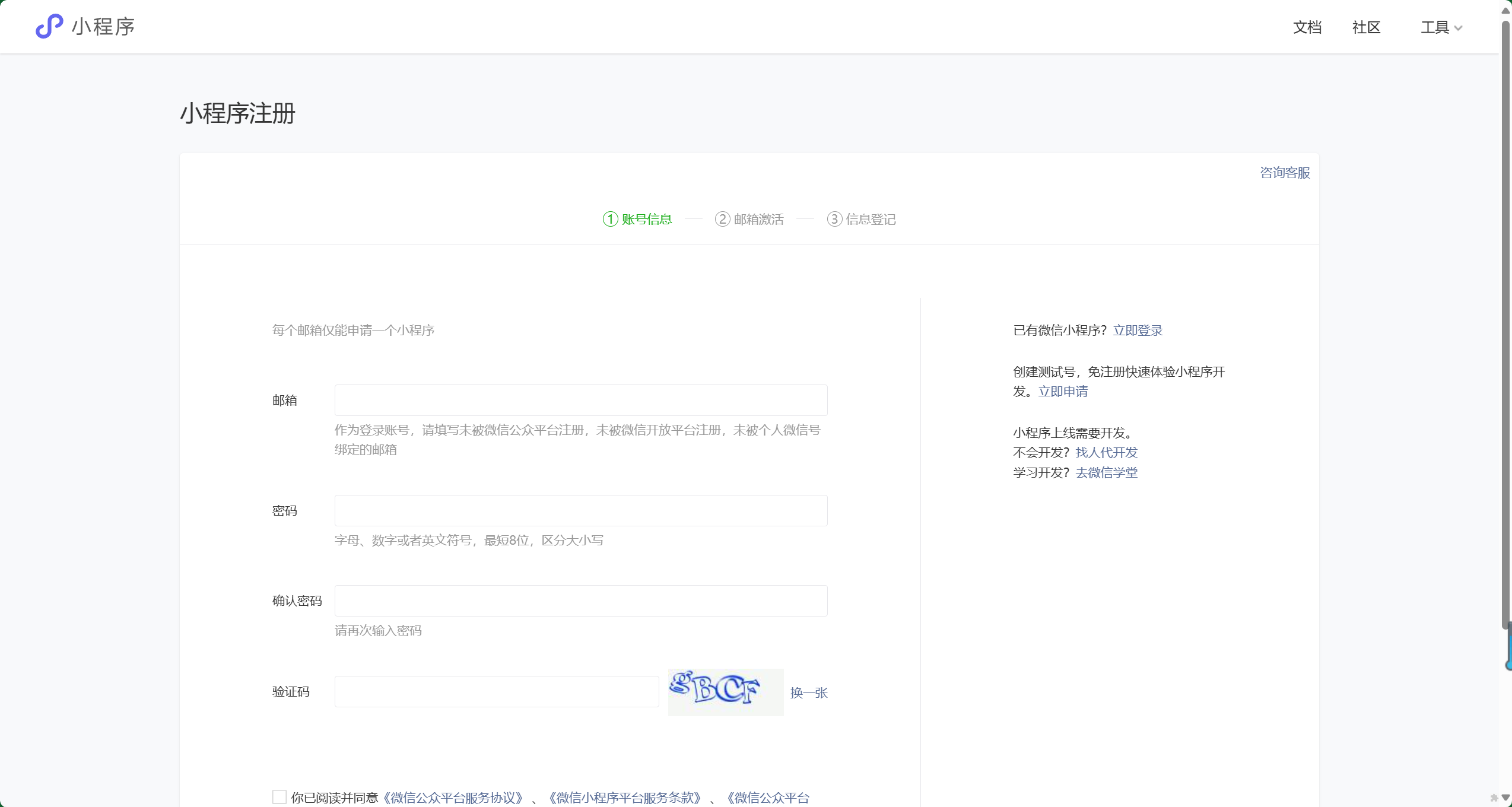Viewport: 1512px width, 807px height.
Task: Click 换一张 to refresh the captcha
Action: [x=809, y=692]
